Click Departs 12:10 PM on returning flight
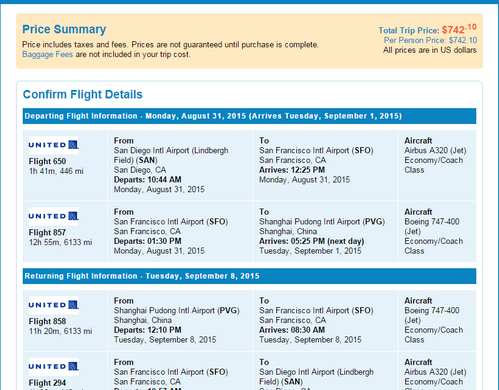The image size is (499, 390). click(148, 330)
